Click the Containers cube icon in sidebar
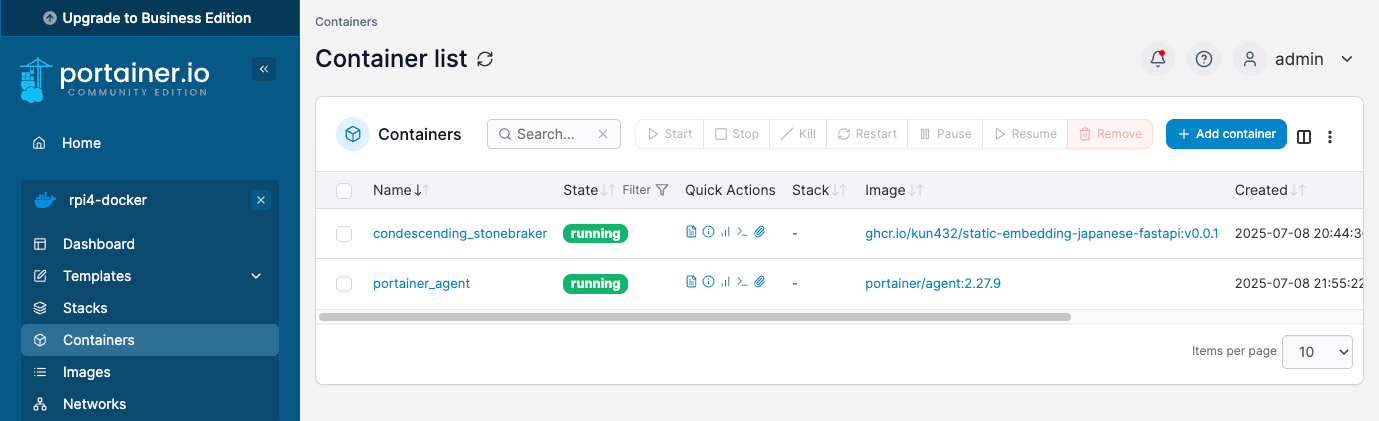The height and width of the screenshot is (421, 1379). [x=40, y=340]
